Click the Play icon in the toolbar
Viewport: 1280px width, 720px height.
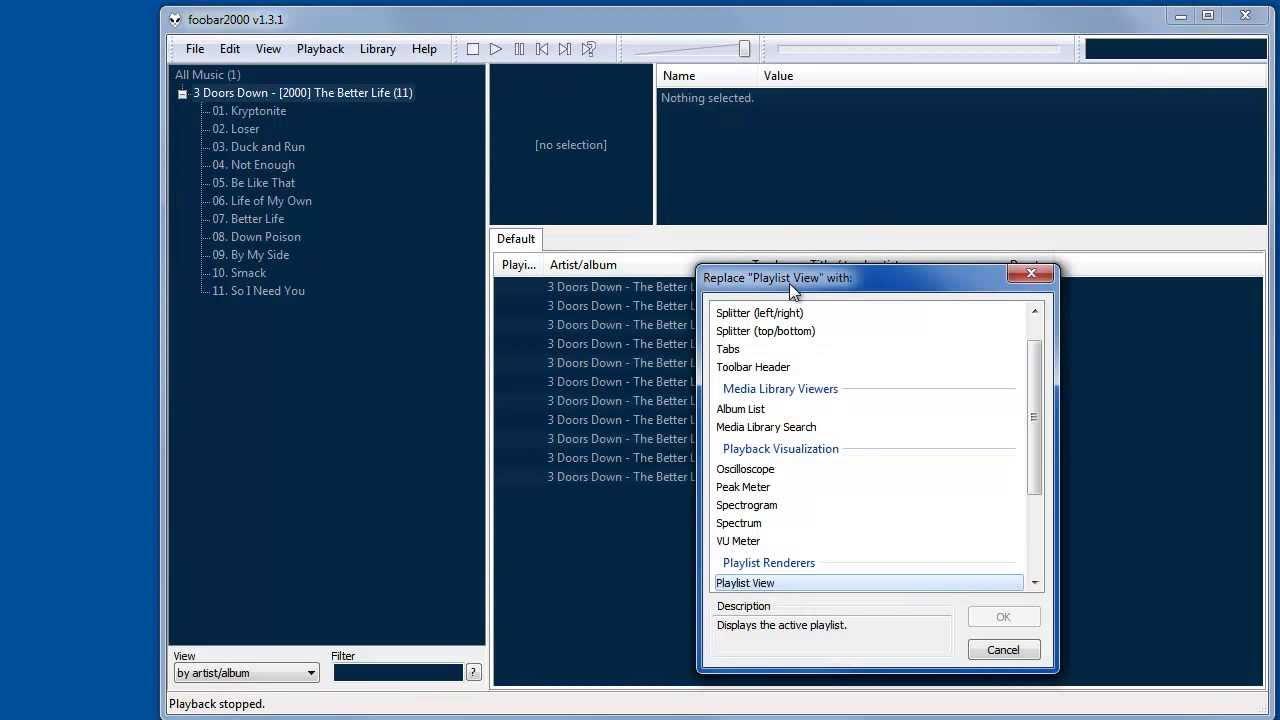[x=495, y=48]
